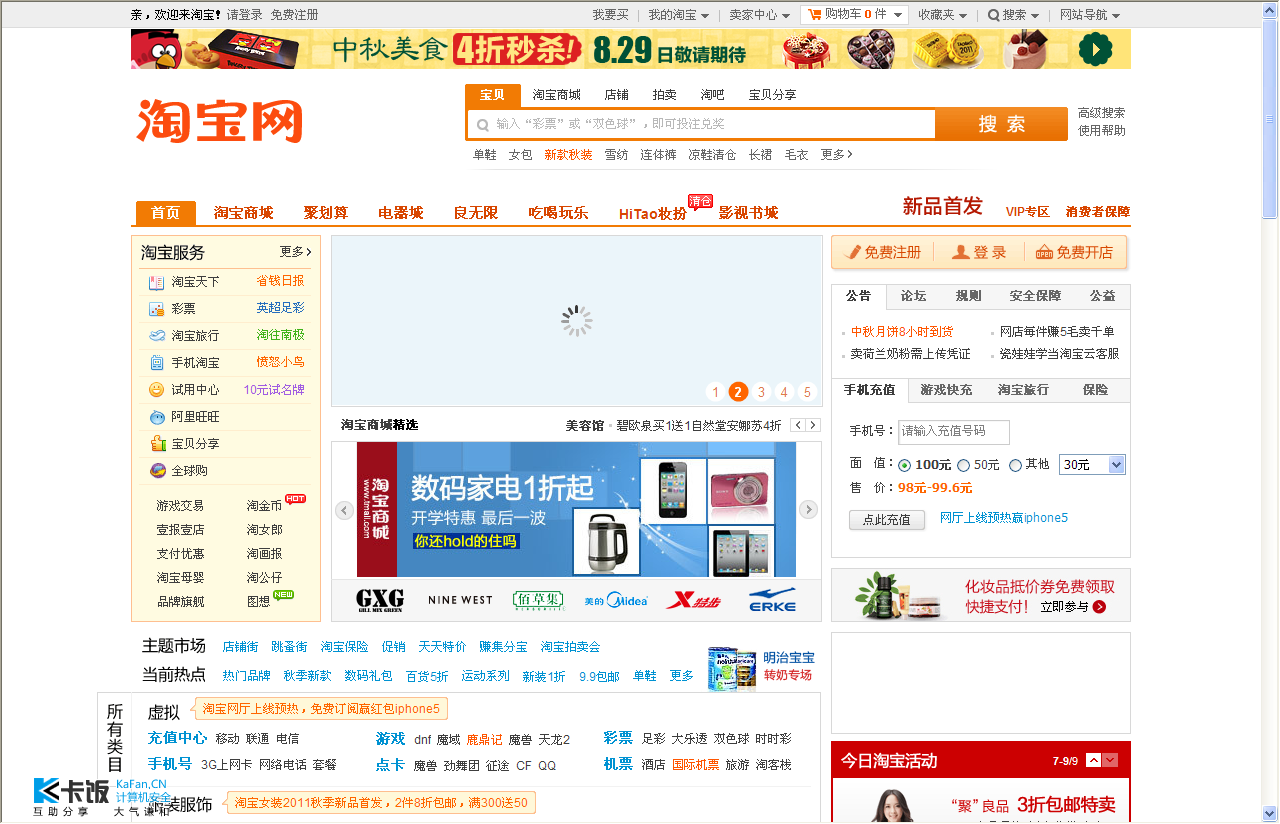This screenshot has height=824, width=1280.
Task: Open the 高级搜索 link
Action: [x=1101, y=113]
